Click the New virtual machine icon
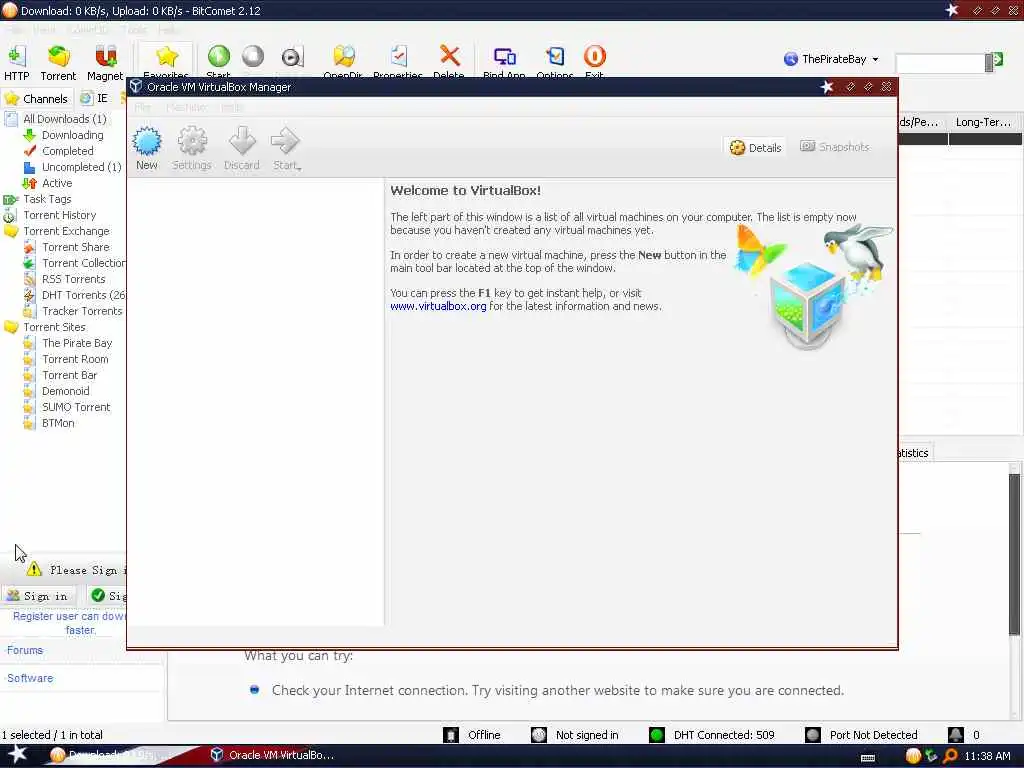 pos(147,141)
